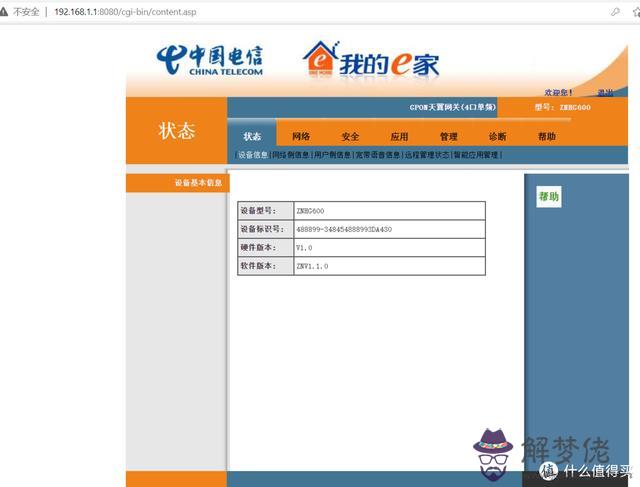This screenshot has height=487, width=640.
Task: Click the 我的e家 house logo
Action: point(371,60)
